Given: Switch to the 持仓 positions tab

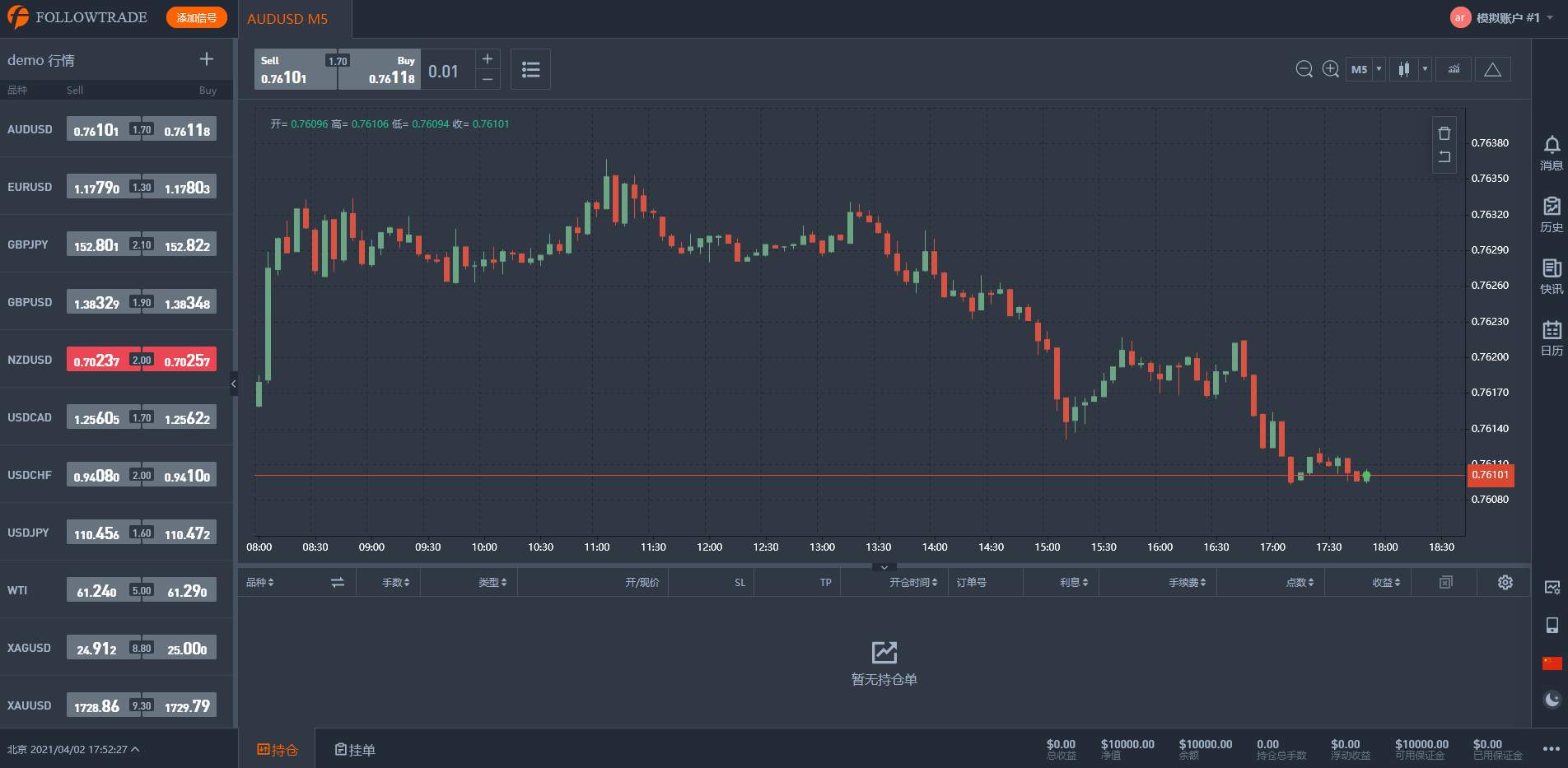Looking at the screenshot, I should pyautogui.click(x=278, y=749).
